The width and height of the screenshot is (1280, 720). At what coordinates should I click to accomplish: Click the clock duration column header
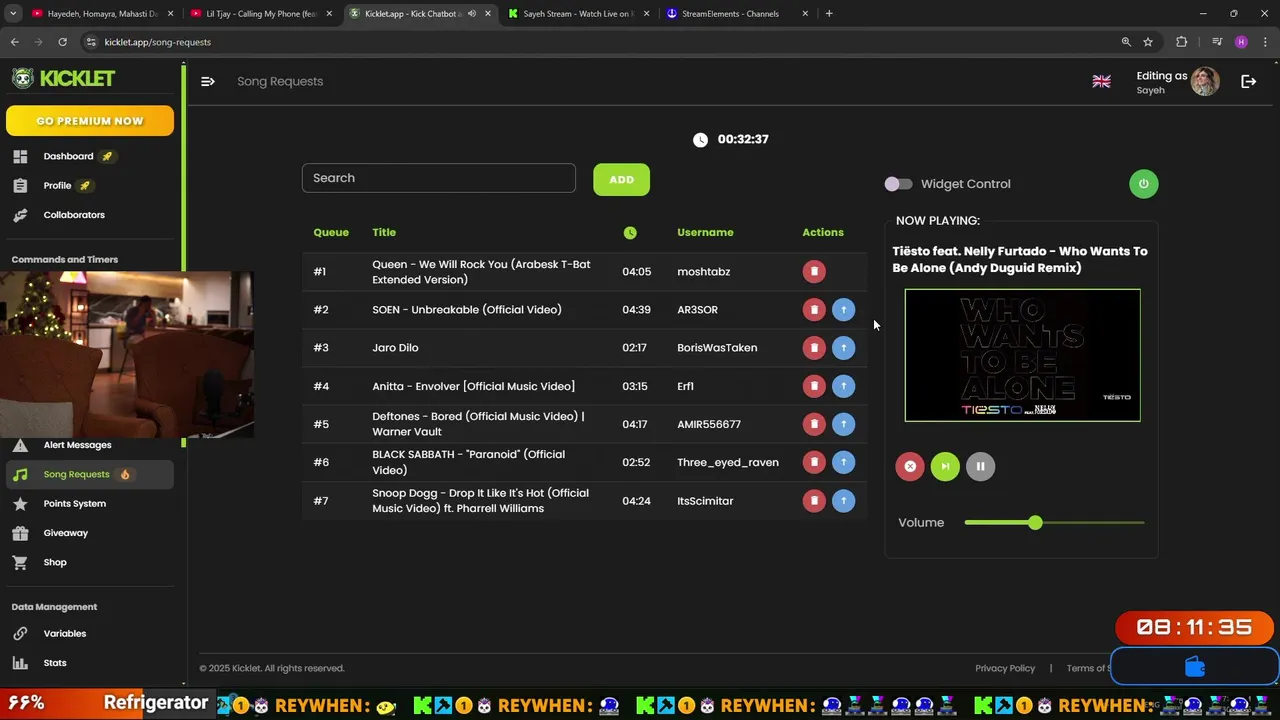point(630,232)
